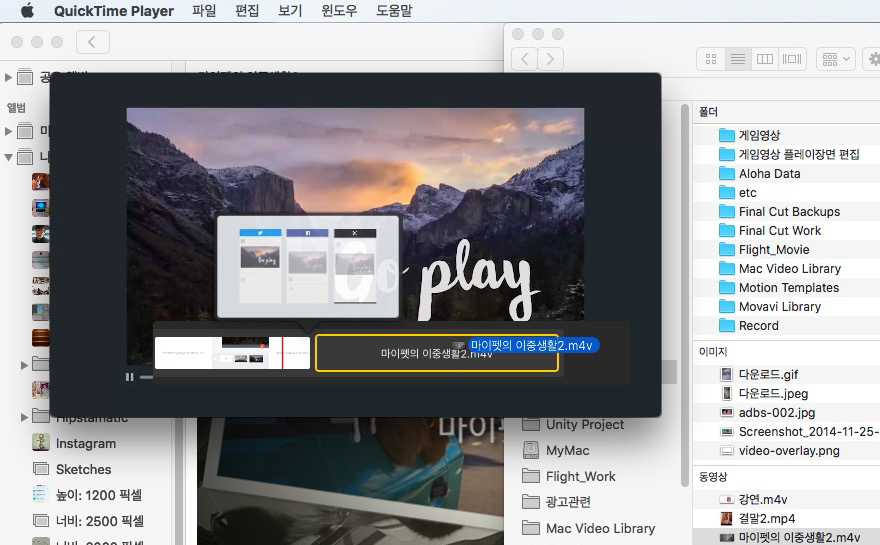Image resolution: width=880 pixels, height=545 pixels.
Task: Select the 다운로드.jpeg file
Action: point(773,393)
